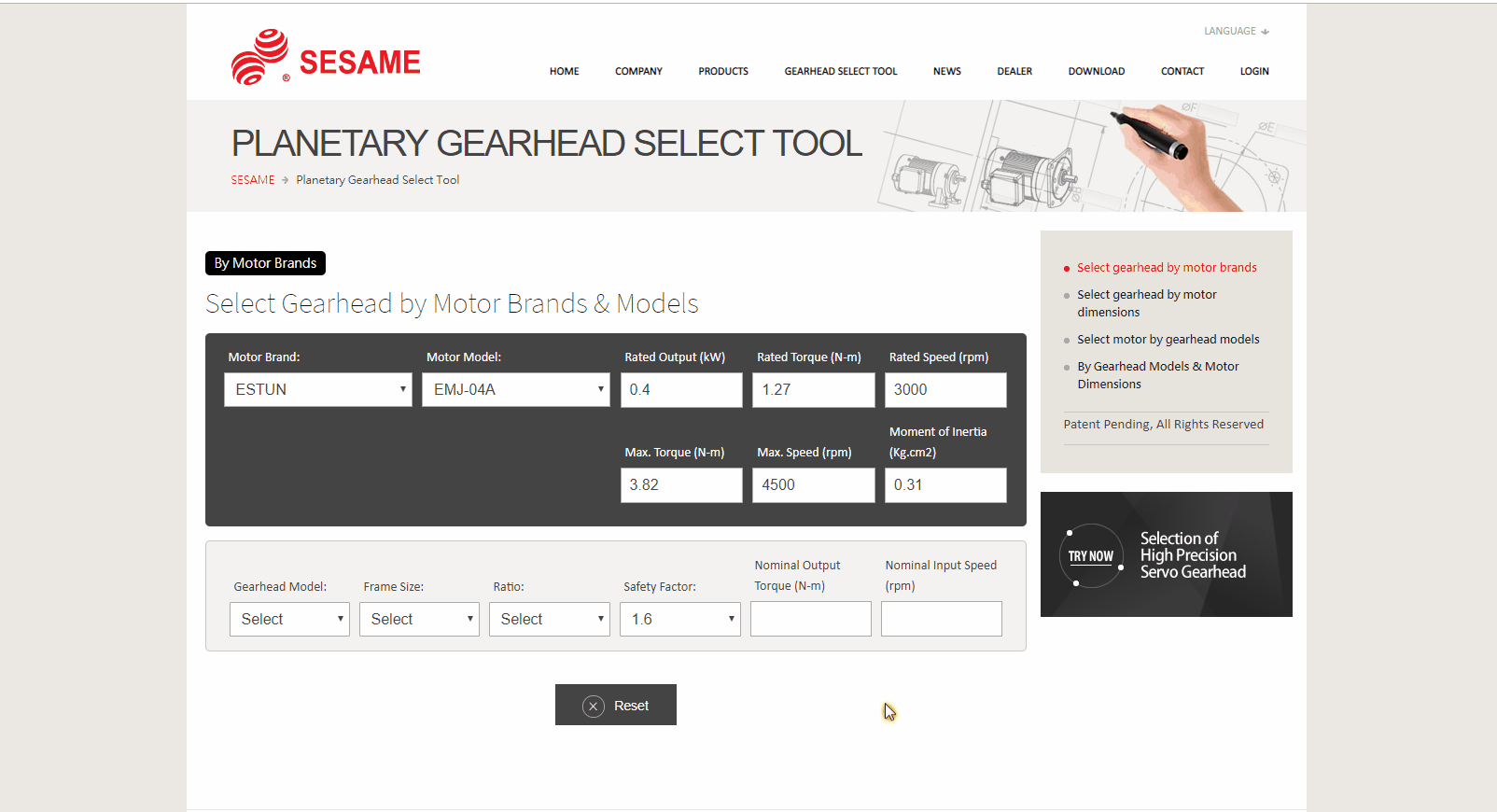The width and height of the screenshot is (1497, 812).
Task: Click the Nominal Output Torque field
Action: pos(811,619)
